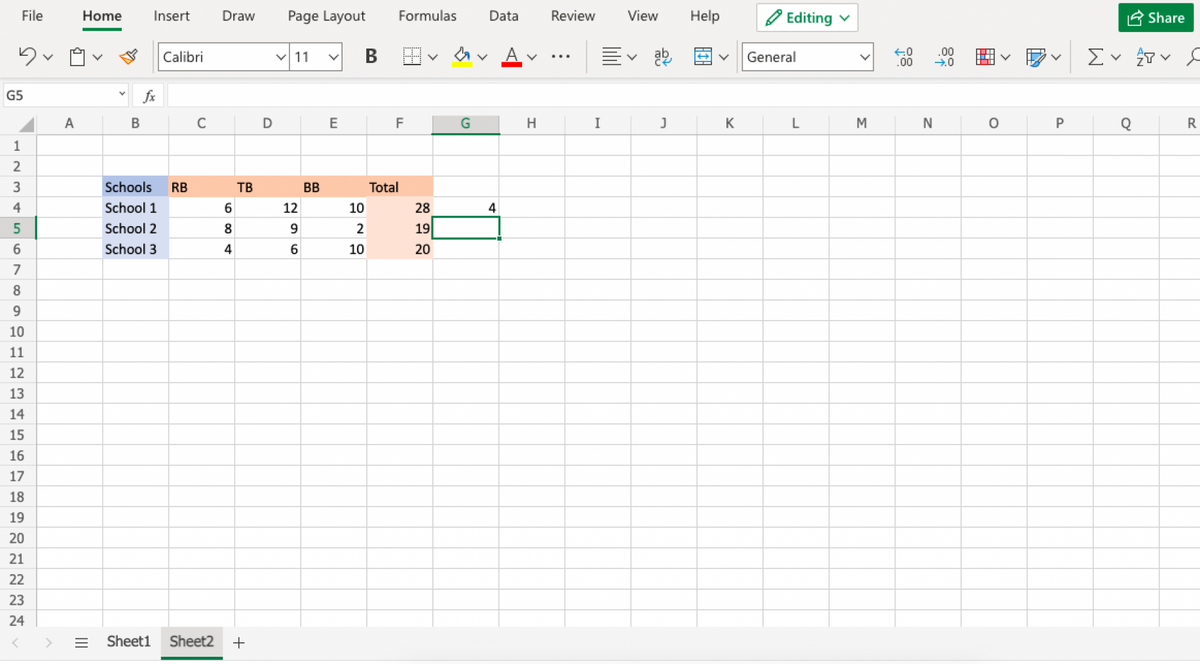
Task: Select row 5 header
Action: coord(17,228)
